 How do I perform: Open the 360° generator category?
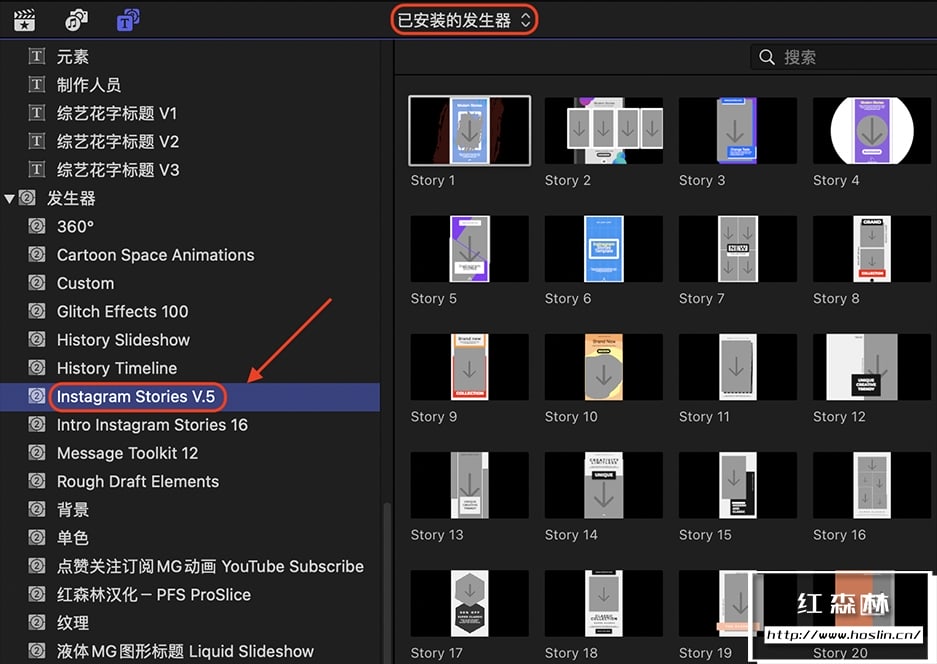click(x=75, y=227)
